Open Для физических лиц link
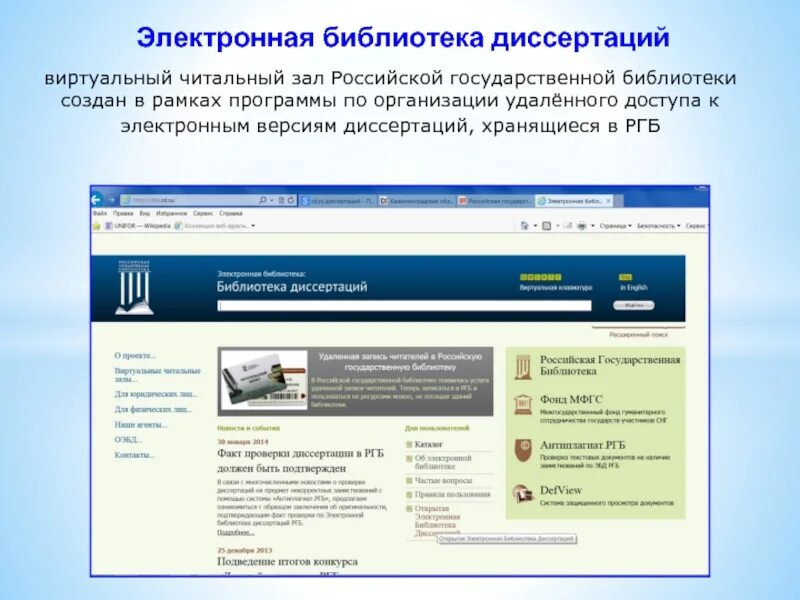Image resolution: width=800 pixels, height=600 pixels. [x=154, y=409]
